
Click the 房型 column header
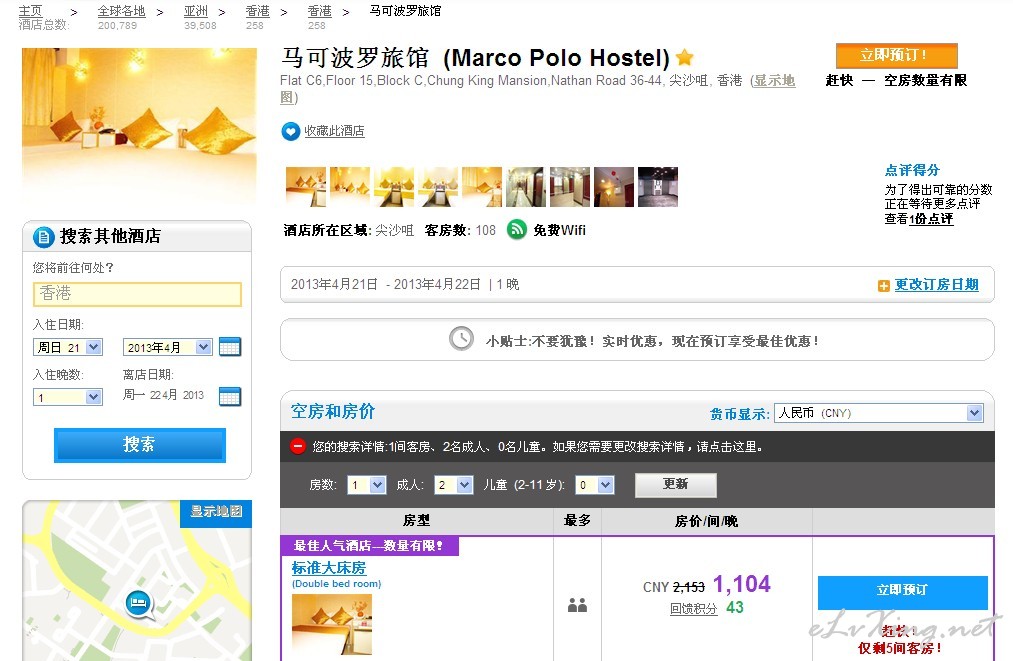click(416, 521)
